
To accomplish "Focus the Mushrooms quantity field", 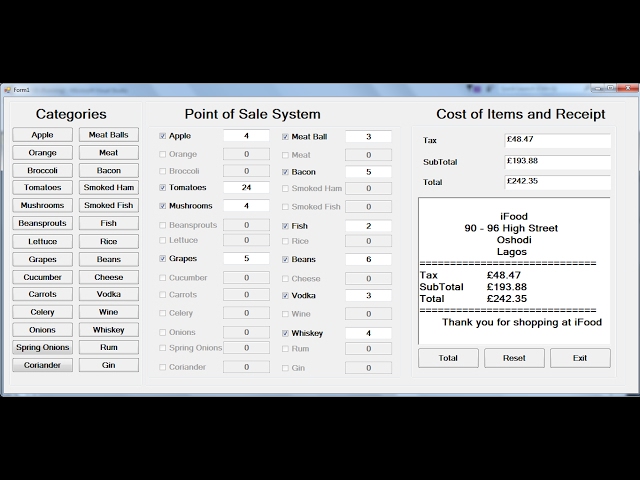I will point(246,205).
